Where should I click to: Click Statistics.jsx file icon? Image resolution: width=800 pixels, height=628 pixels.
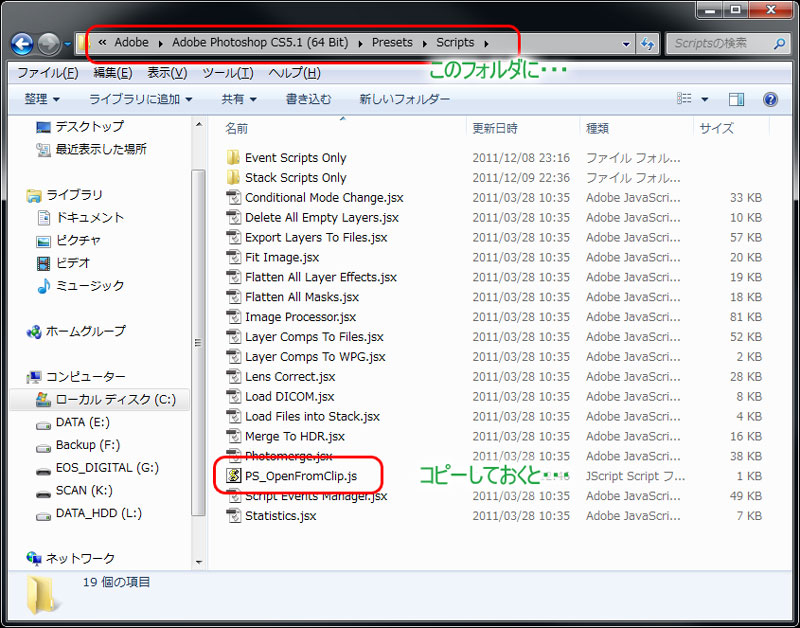coord(233,516)
